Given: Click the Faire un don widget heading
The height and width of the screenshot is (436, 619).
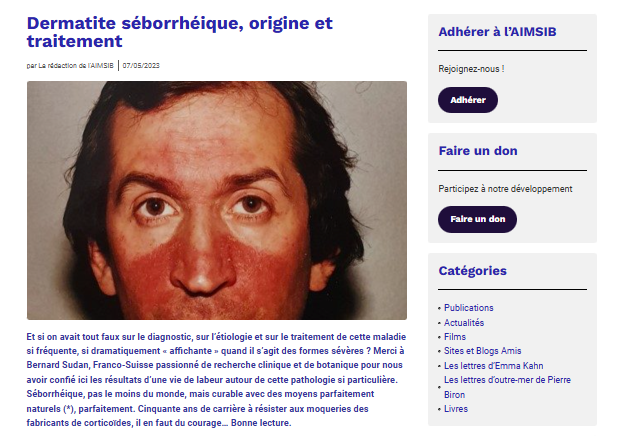Looking at the screenshot, I should pos(478,150).
